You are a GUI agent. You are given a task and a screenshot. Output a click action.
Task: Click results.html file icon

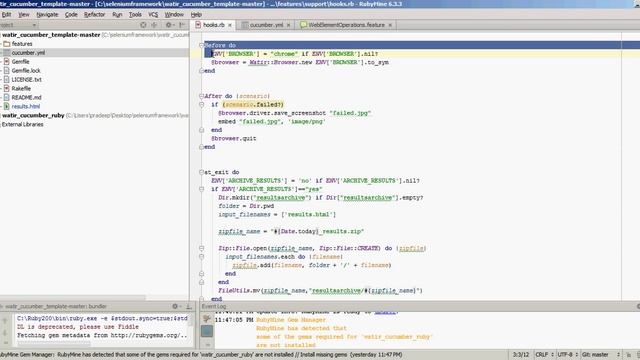coord(7,107)
